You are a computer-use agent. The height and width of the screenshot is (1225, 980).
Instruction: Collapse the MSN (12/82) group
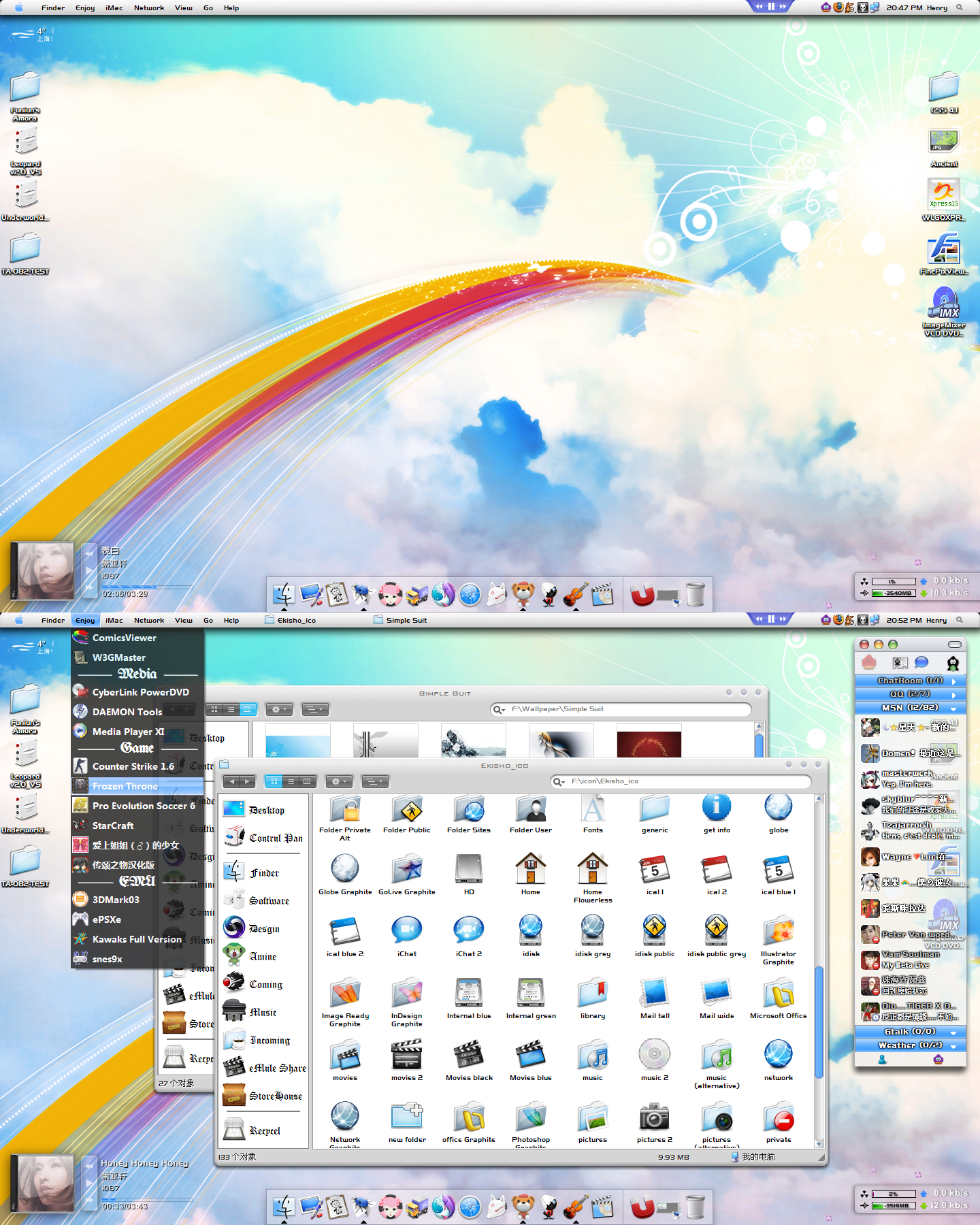click(x=910, y=708)
